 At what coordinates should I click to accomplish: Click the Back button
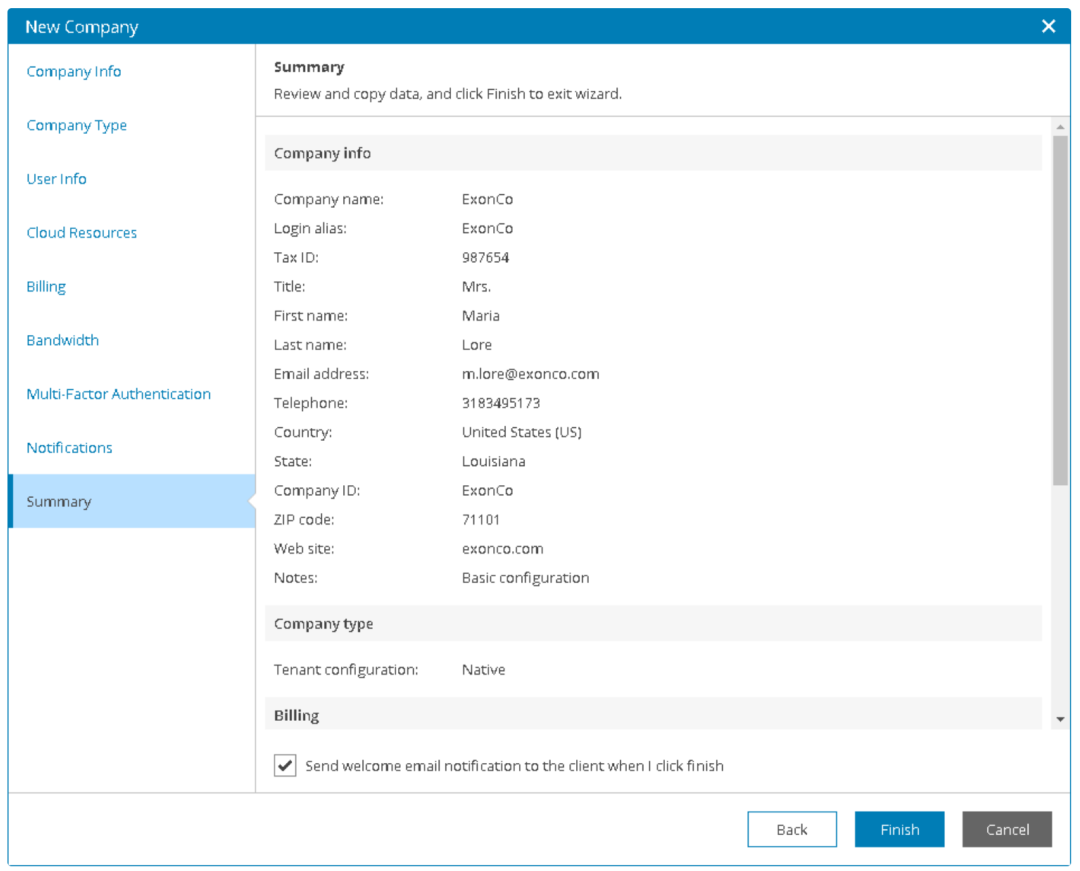pos(792,830)
